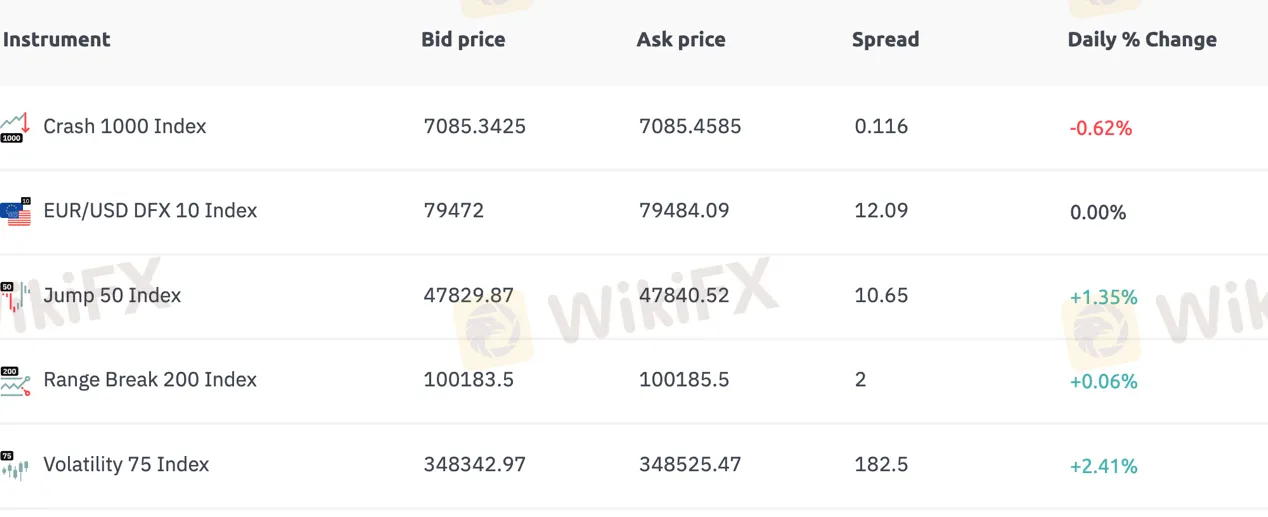Click the -0.62% daily change value
1268x517 pixels.
(1101, 128)
